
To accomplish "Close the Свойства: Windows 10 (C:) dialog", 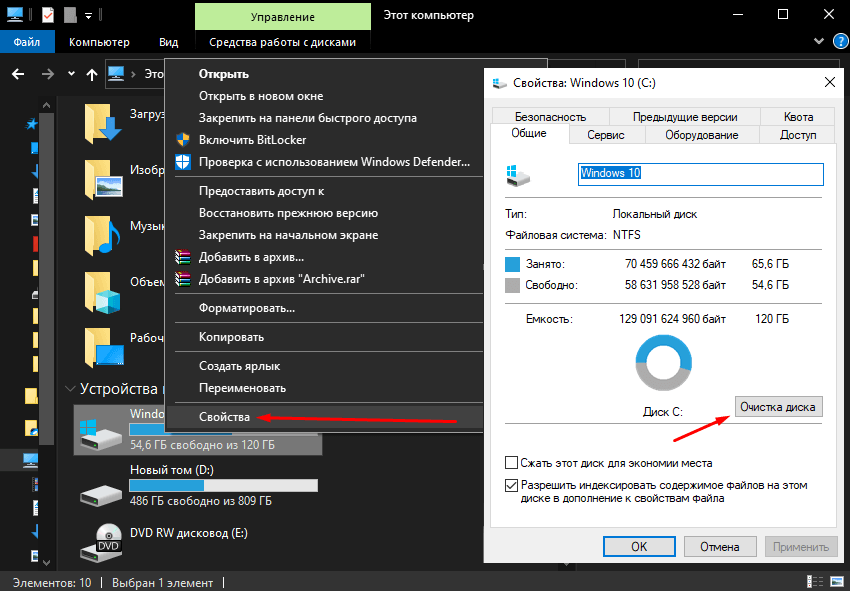I will [x=829, y=82].
